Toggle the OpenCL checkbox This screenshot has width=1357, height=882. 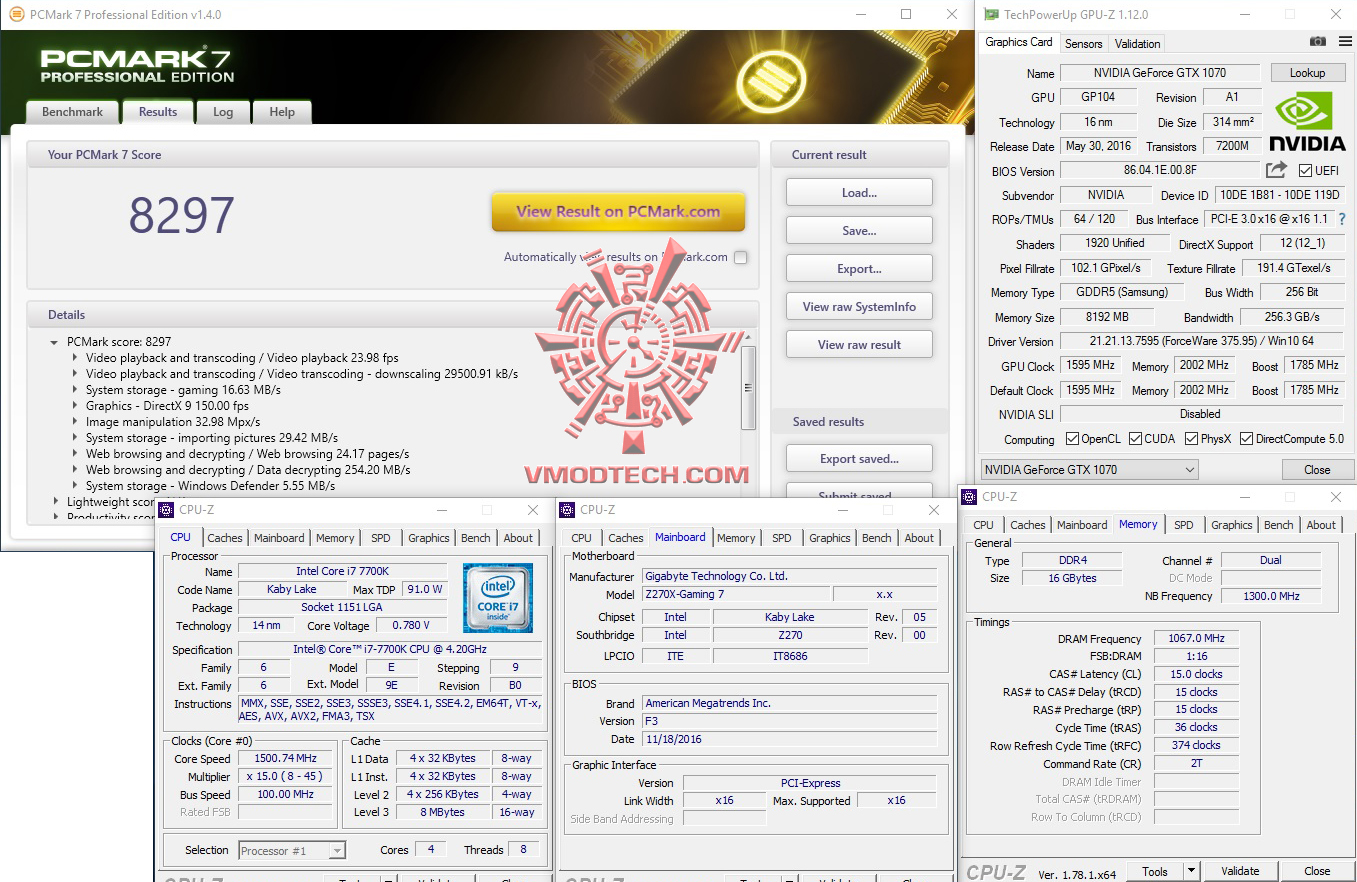click(x=1072, y=439)
